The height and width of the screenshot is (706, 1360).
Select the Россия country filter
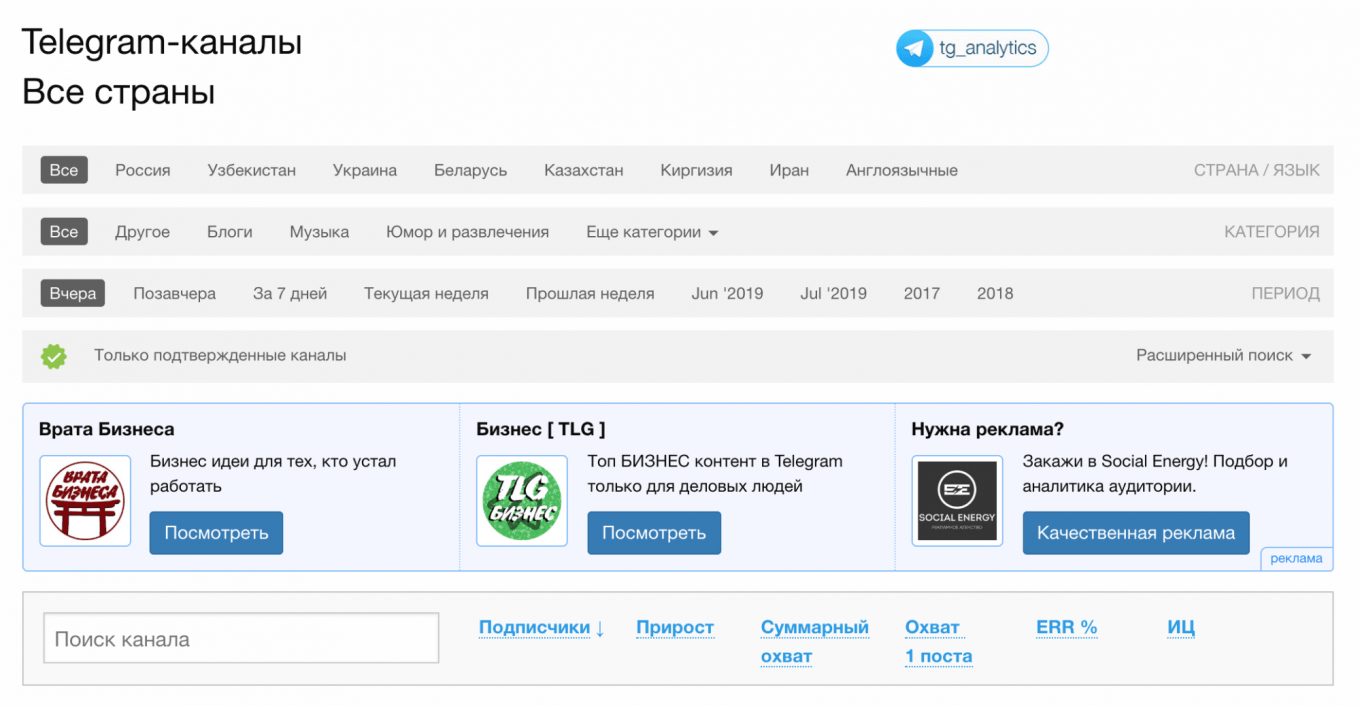[142, 170]
